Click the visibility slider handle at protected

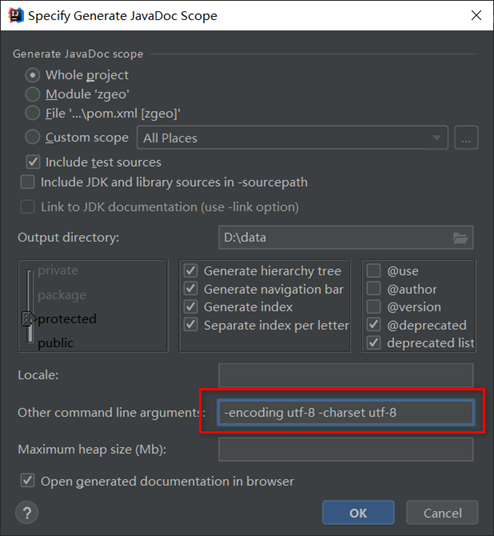[x=29, y=319]
